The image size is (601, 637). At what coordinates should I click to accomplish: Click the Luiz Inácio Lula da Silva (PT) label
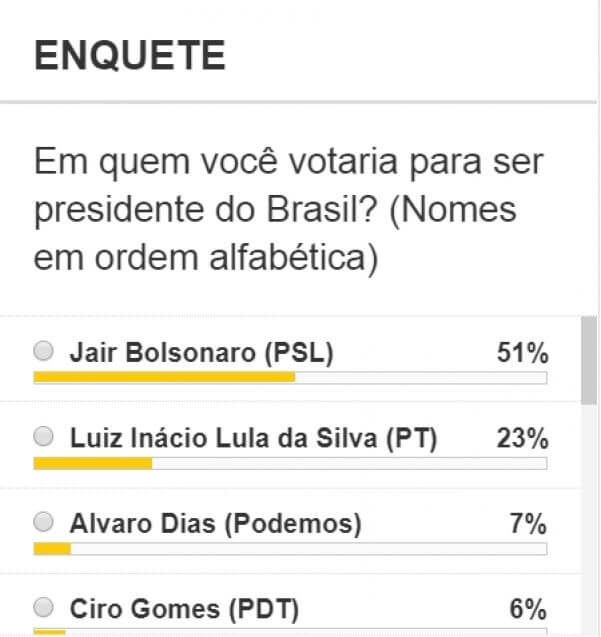254,439
